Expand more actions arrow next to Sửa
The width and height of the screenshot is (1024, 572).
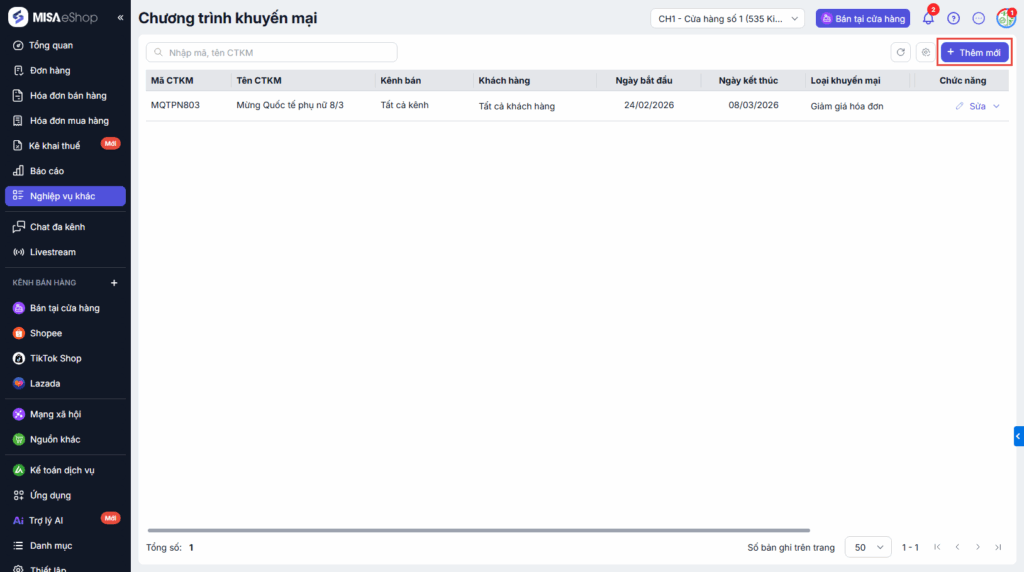click(x=997, y=106)
